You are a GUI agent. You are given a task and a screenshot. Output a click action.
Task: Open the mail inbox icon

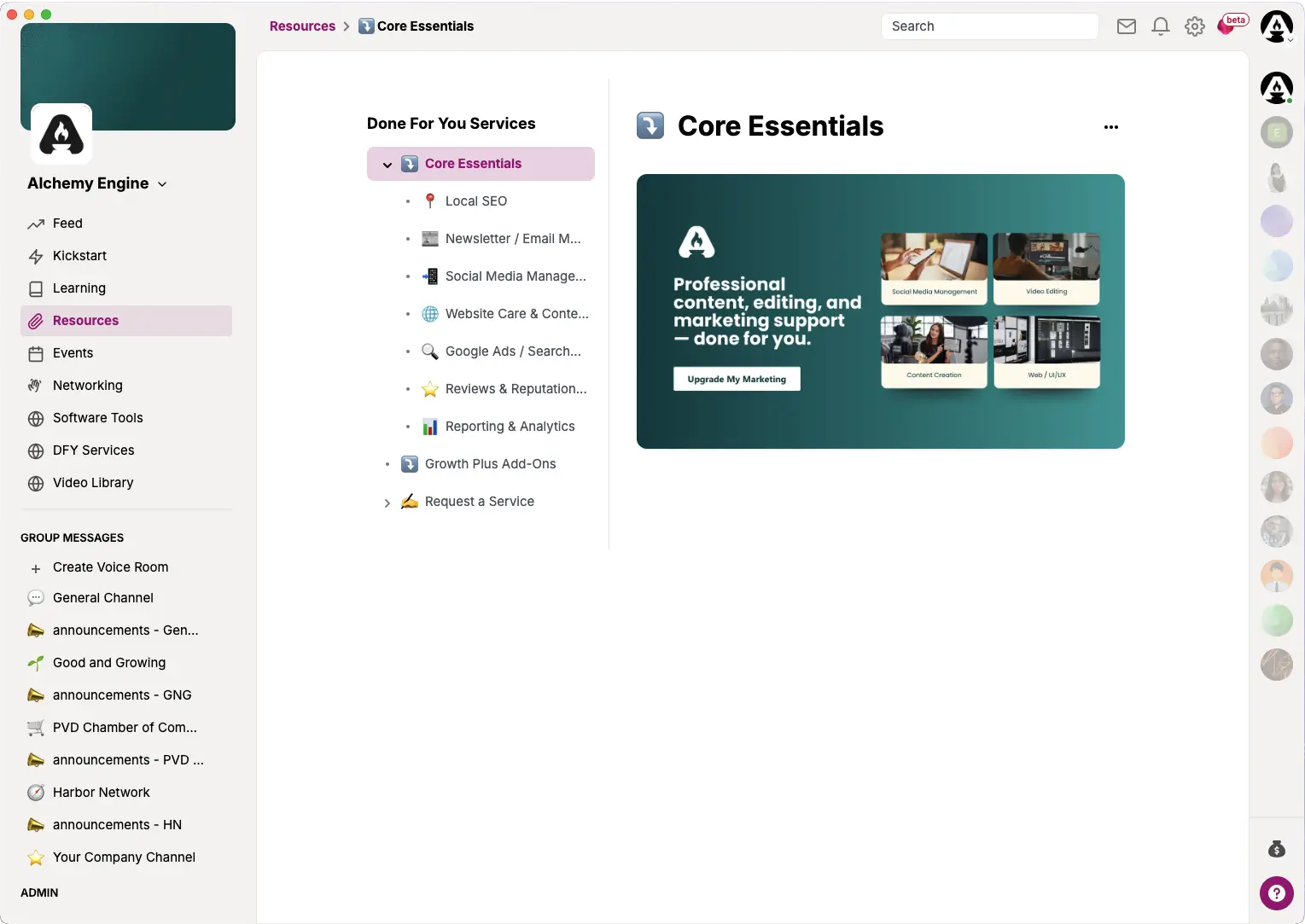pos(1126,26)
